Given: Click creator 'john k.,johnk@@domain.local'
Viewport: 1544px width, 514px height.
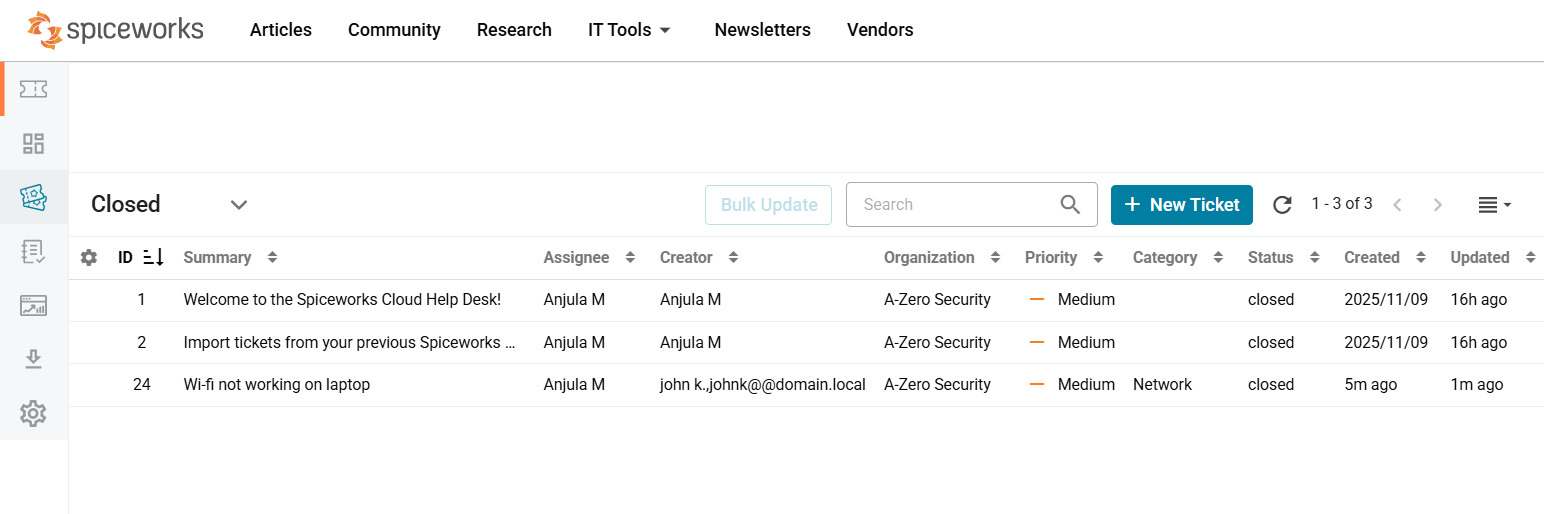Looking at the screenshot, I should tap(763, 385).
